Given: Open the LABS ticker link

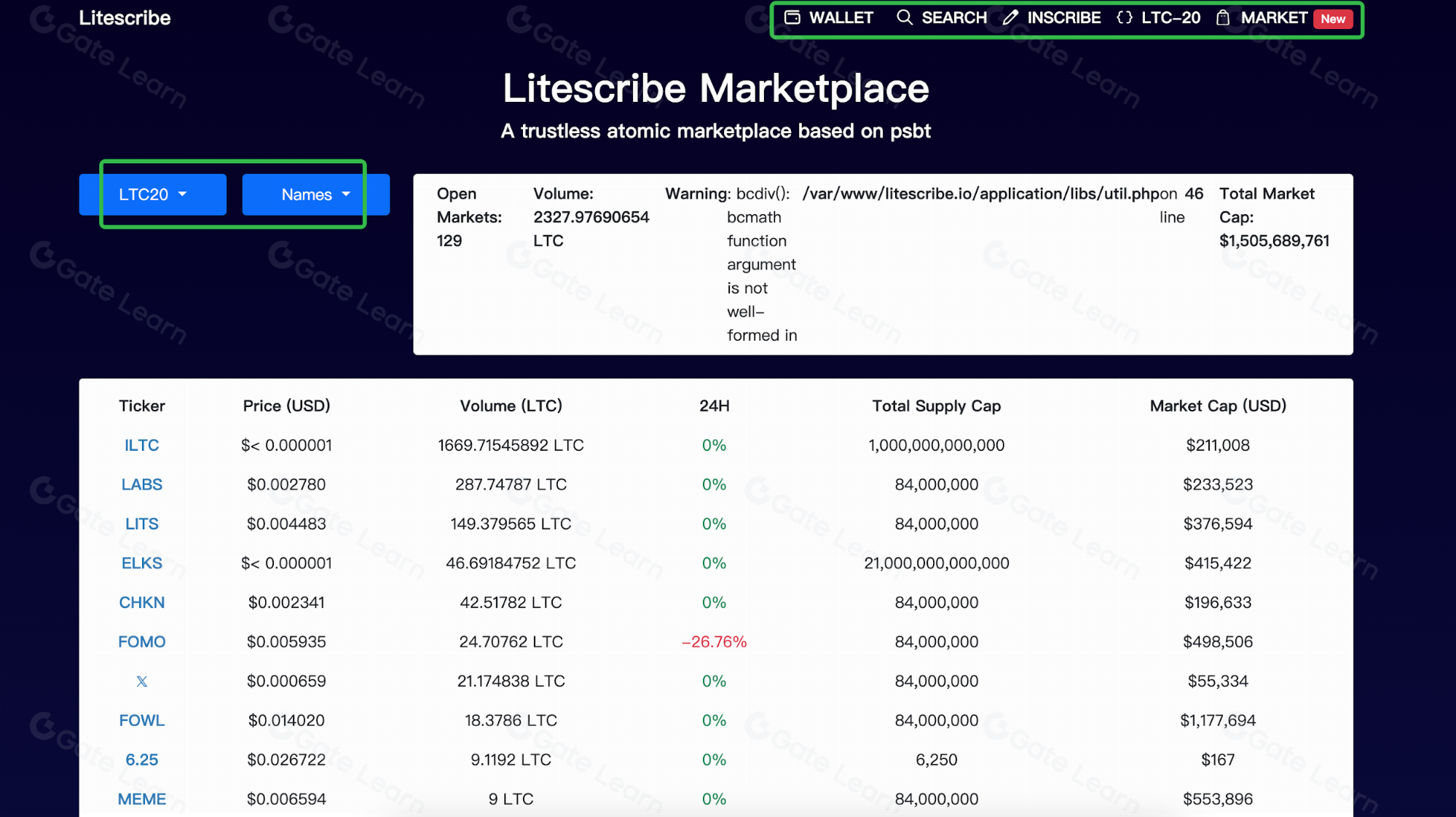Looking at the screenshot, I should tap(141, 484).
